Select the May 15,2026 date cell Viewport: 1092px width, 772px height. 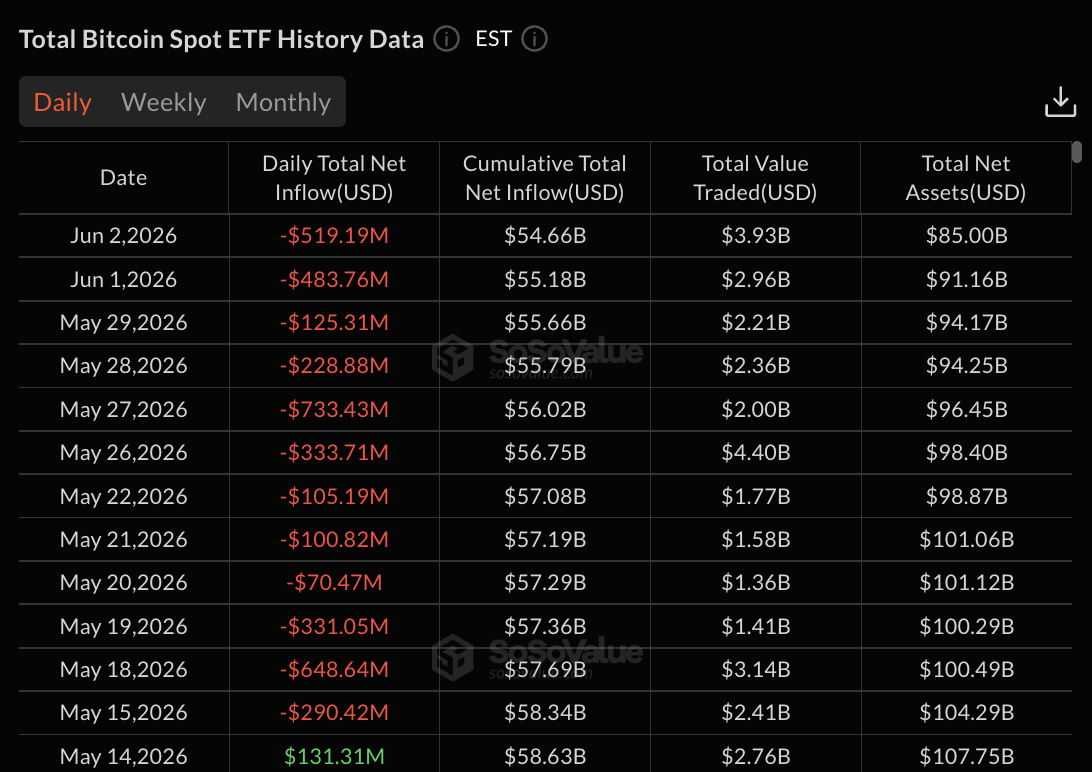click(123, 713)
